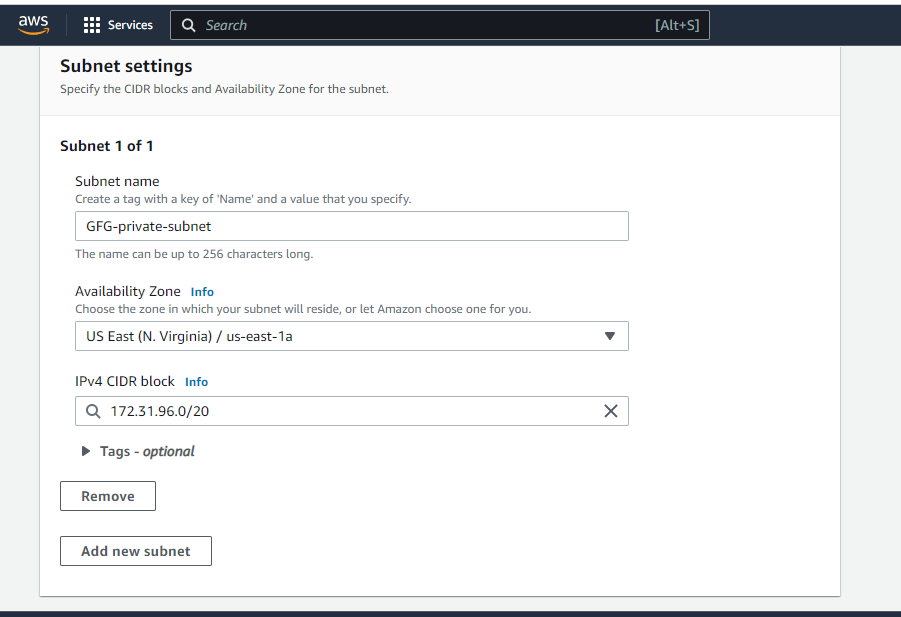Click the Subnet name field with GFG-private-subnet
This screenshot has height=617, width=901.
pos(351,226)
